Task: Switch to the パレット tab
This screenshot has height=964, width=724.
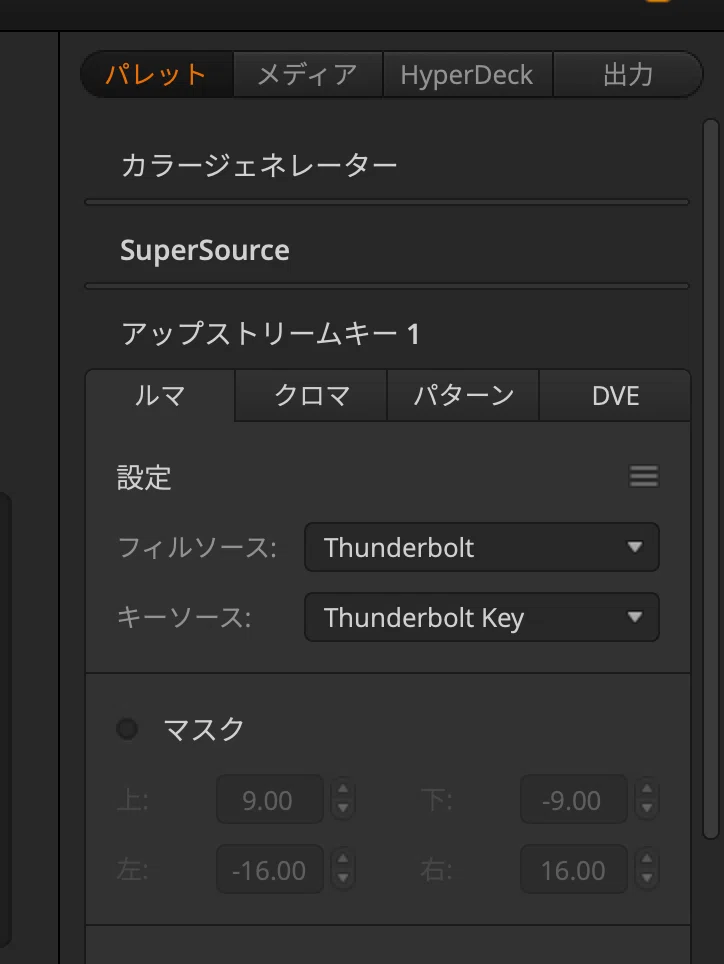Action: point(157,74)
